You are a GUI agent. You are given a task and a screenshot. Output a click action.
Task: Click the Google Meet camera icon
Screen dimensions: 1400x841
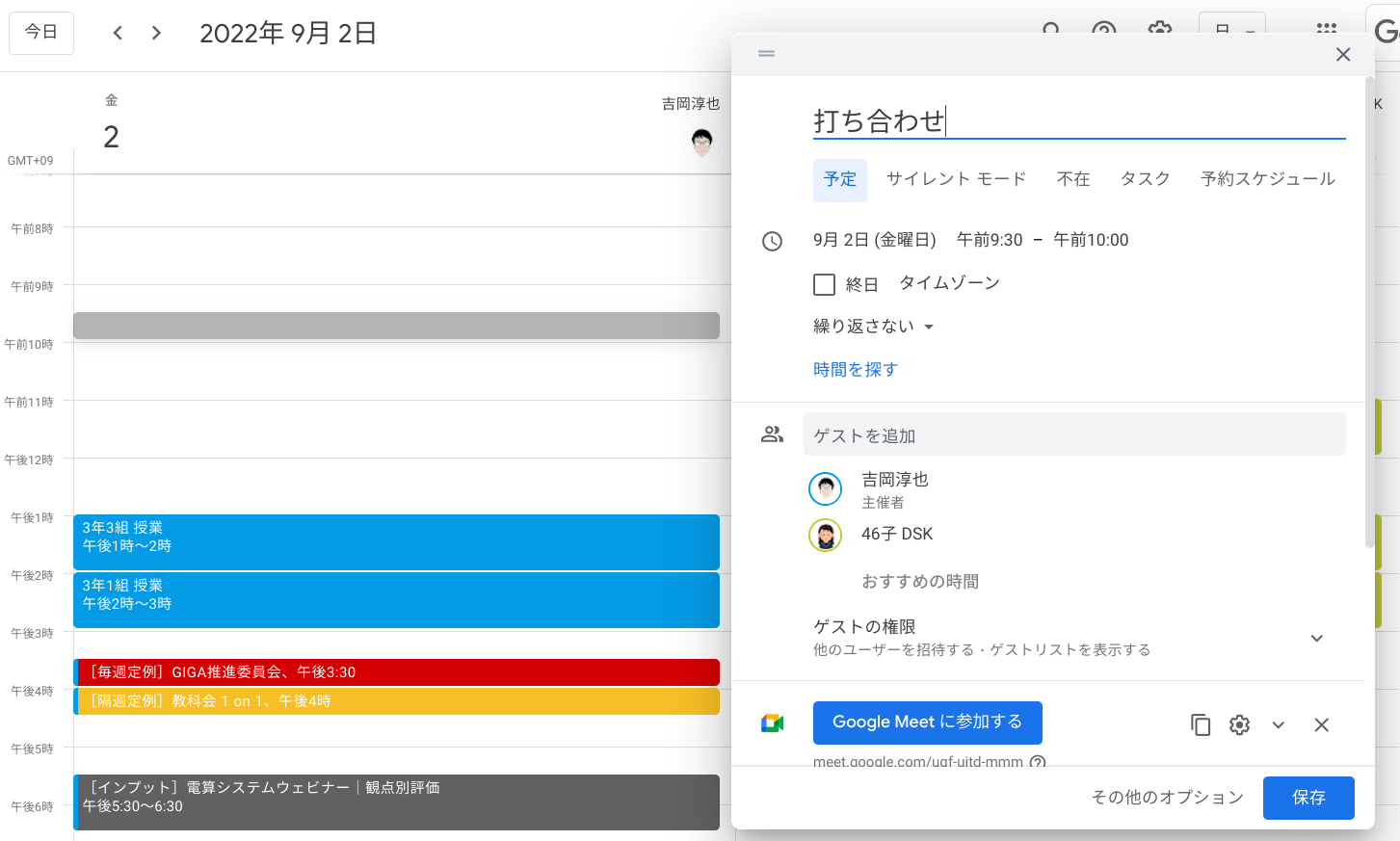(772, 723)
